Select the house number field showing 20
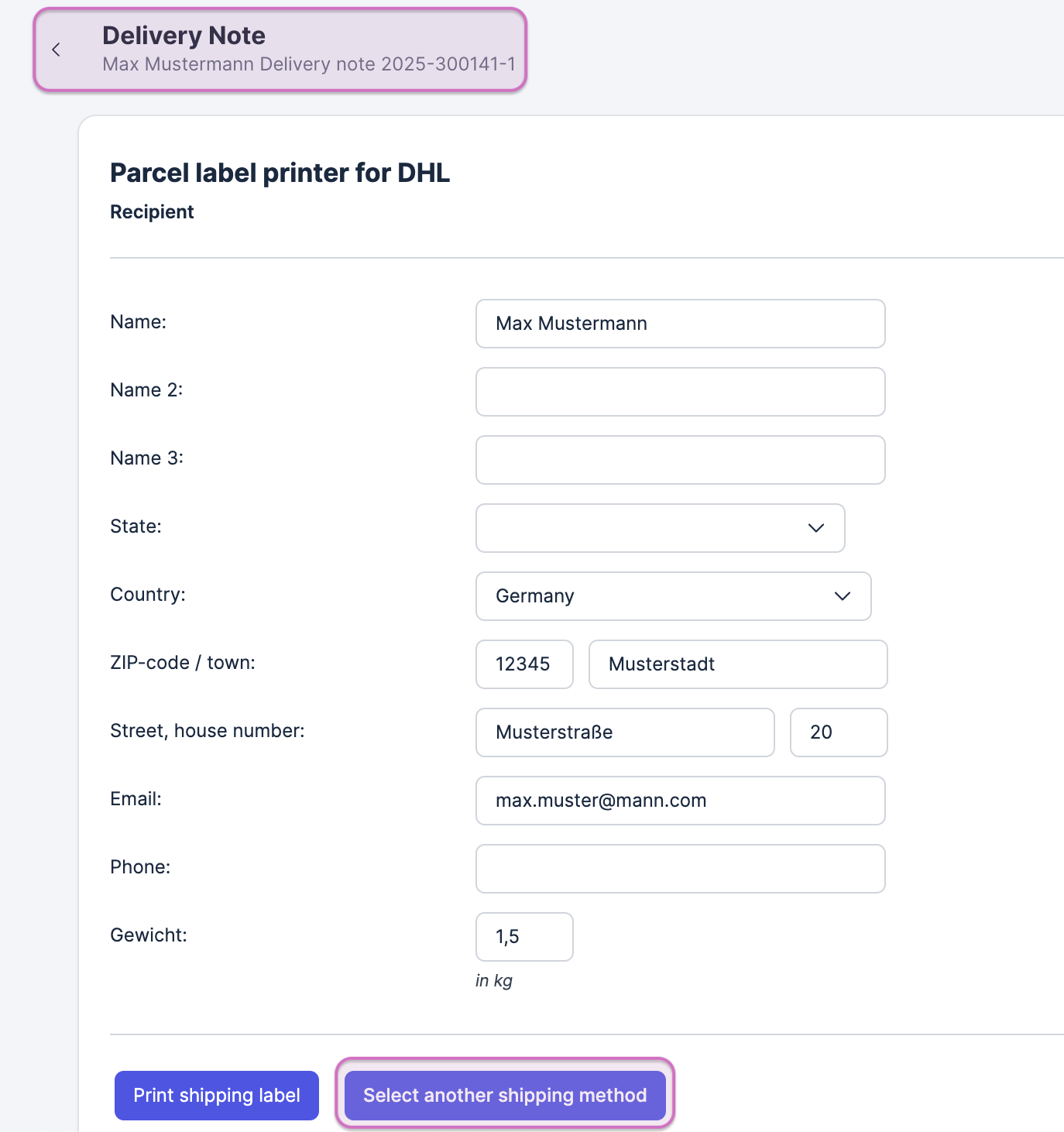The image size is (1064, 1132). click(x=838, y=732)
